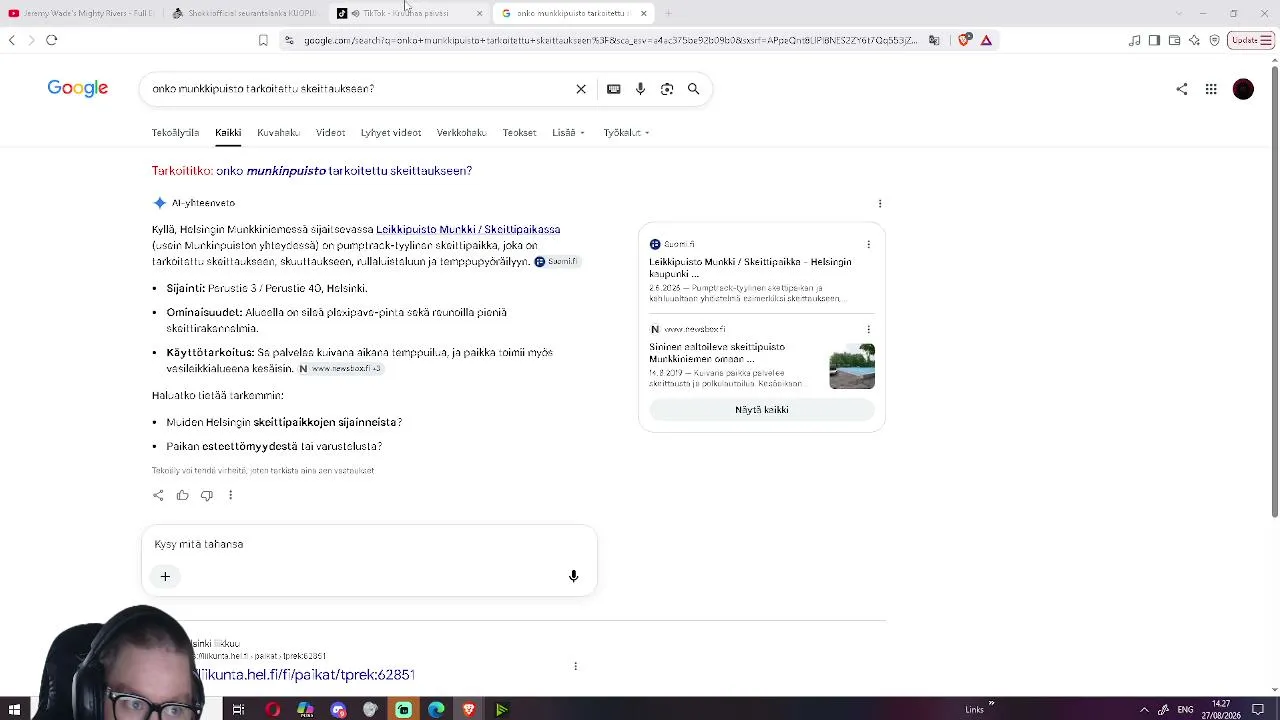Open the www.newsbox.fi +3 citation chip
Viewport: 1280px width, 720px height.
pyautogui.click(x=339, y=369)
